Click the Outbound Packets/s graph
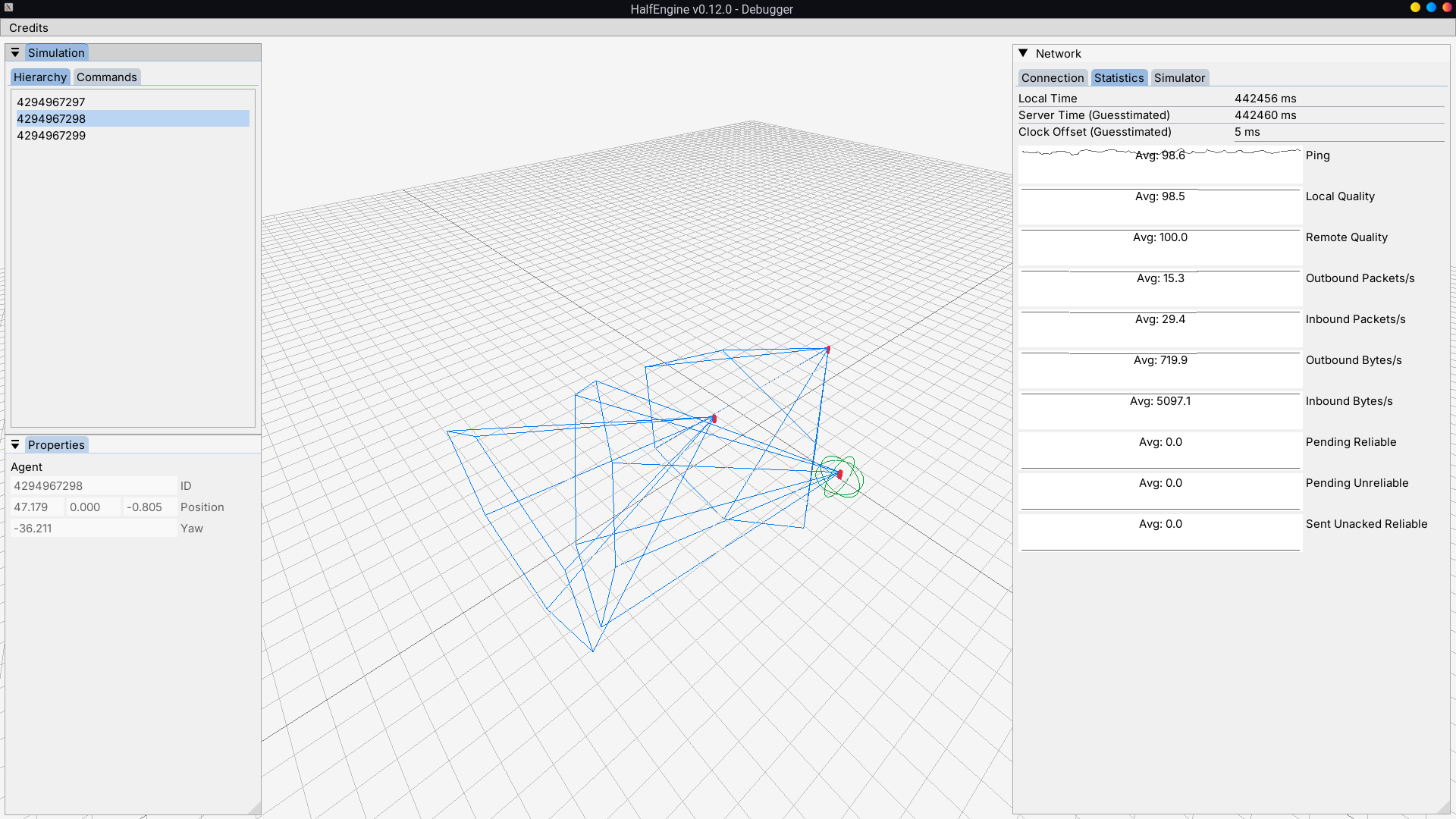Image resolution: width=1456 pixels, height=819 pixels. tap(1160, 288)
